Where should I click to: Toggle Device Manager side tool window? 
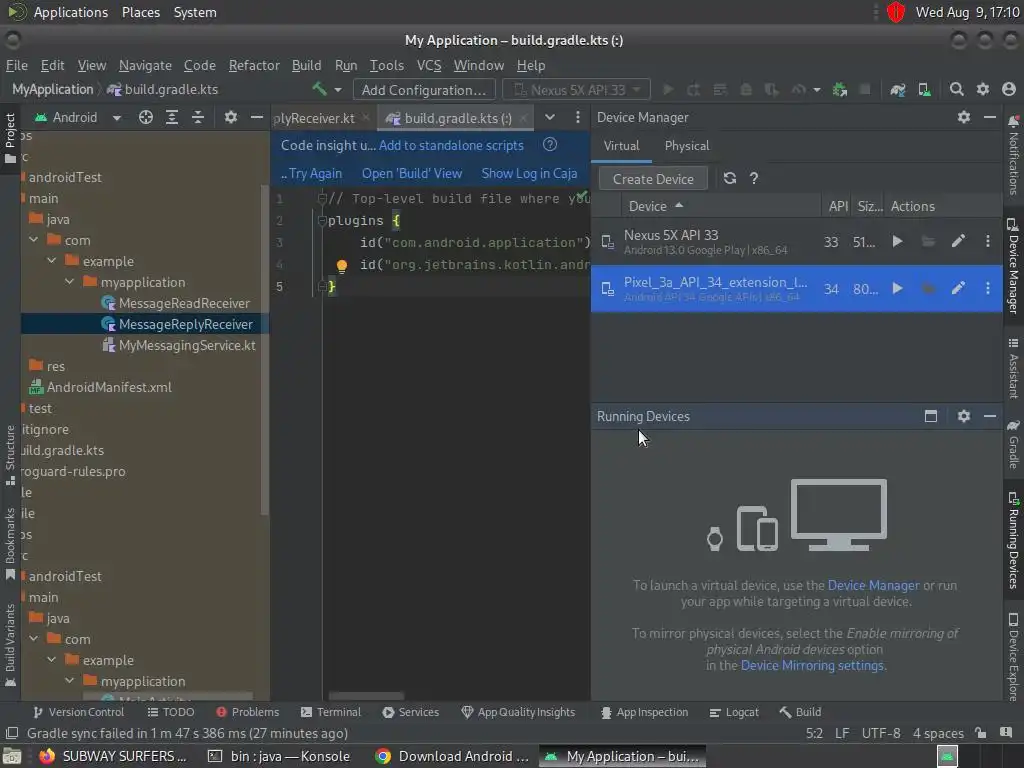tap(1013, 266)
